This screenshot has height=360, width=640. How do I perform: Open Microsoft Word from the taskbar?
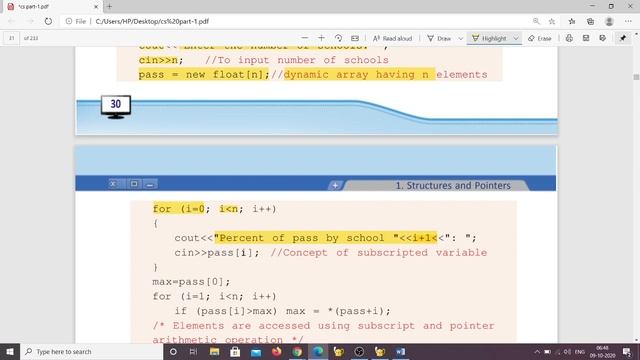[x=400, y=351]
